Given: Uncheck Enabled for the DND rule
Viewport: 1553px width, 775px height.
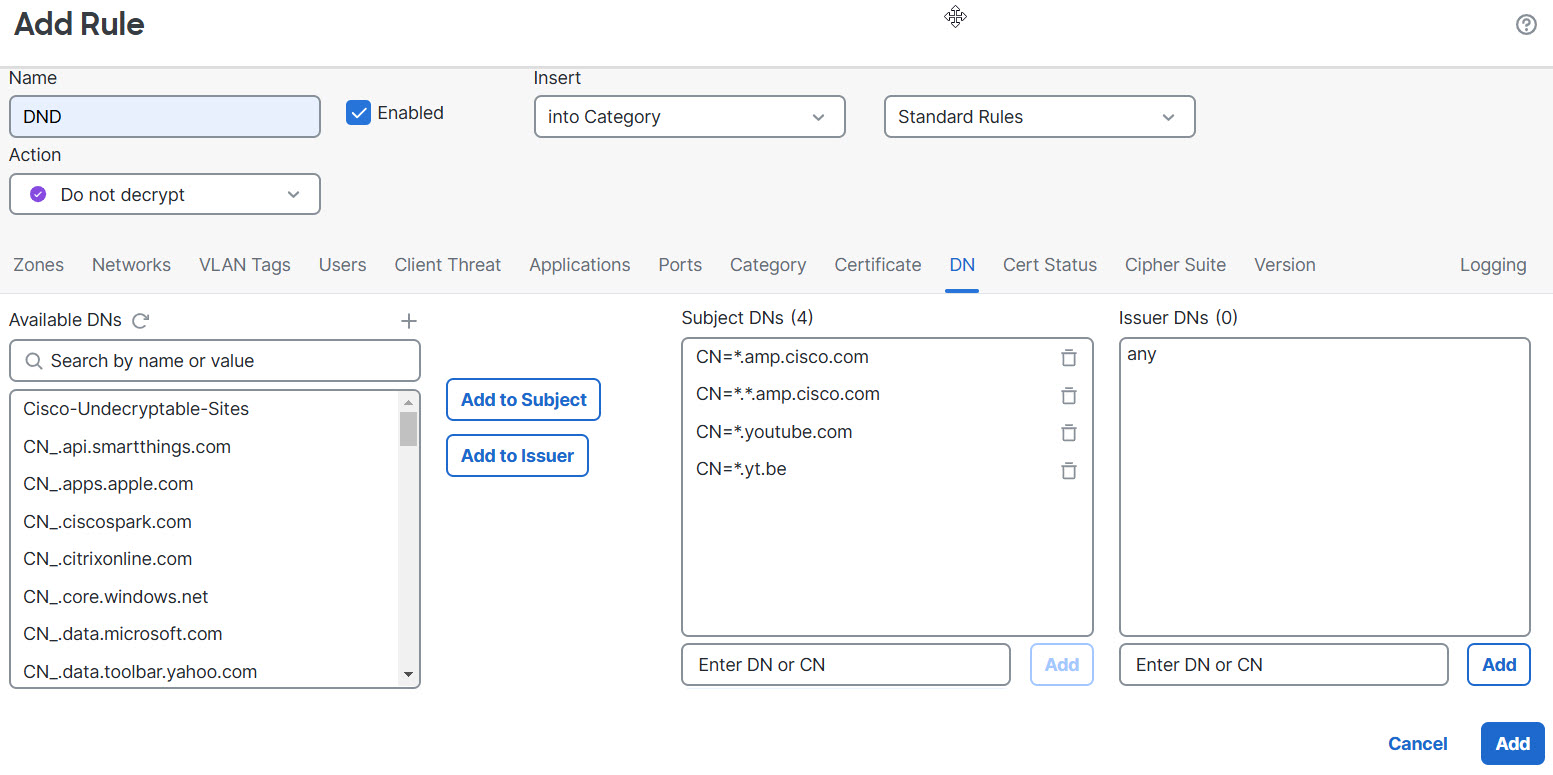Looking at the screenshot, I should click(x=358, y=113).
